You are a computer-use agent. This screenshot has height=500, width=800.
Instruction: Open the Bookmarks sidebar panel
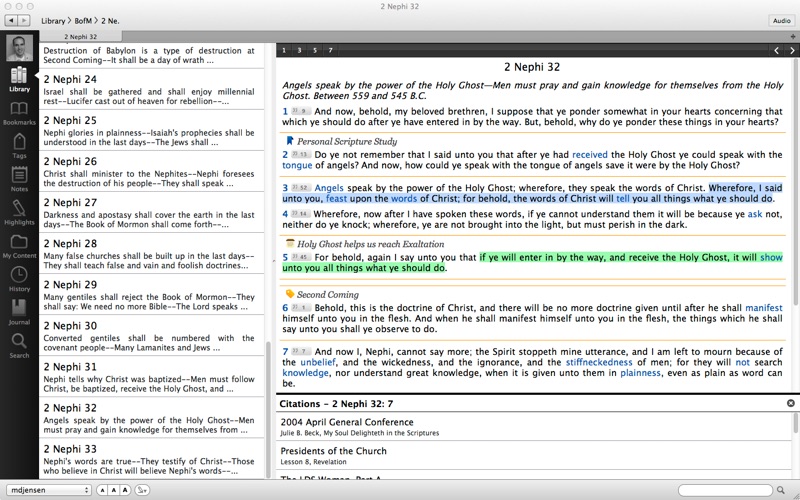(18, 113)
